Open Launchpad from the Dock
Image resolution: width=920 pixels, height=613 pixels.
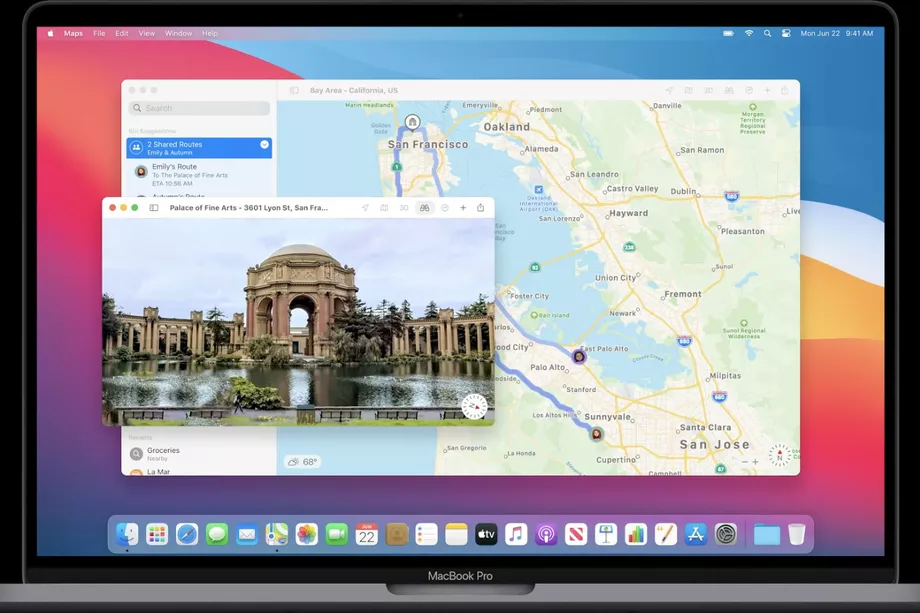tap(157, 534)
